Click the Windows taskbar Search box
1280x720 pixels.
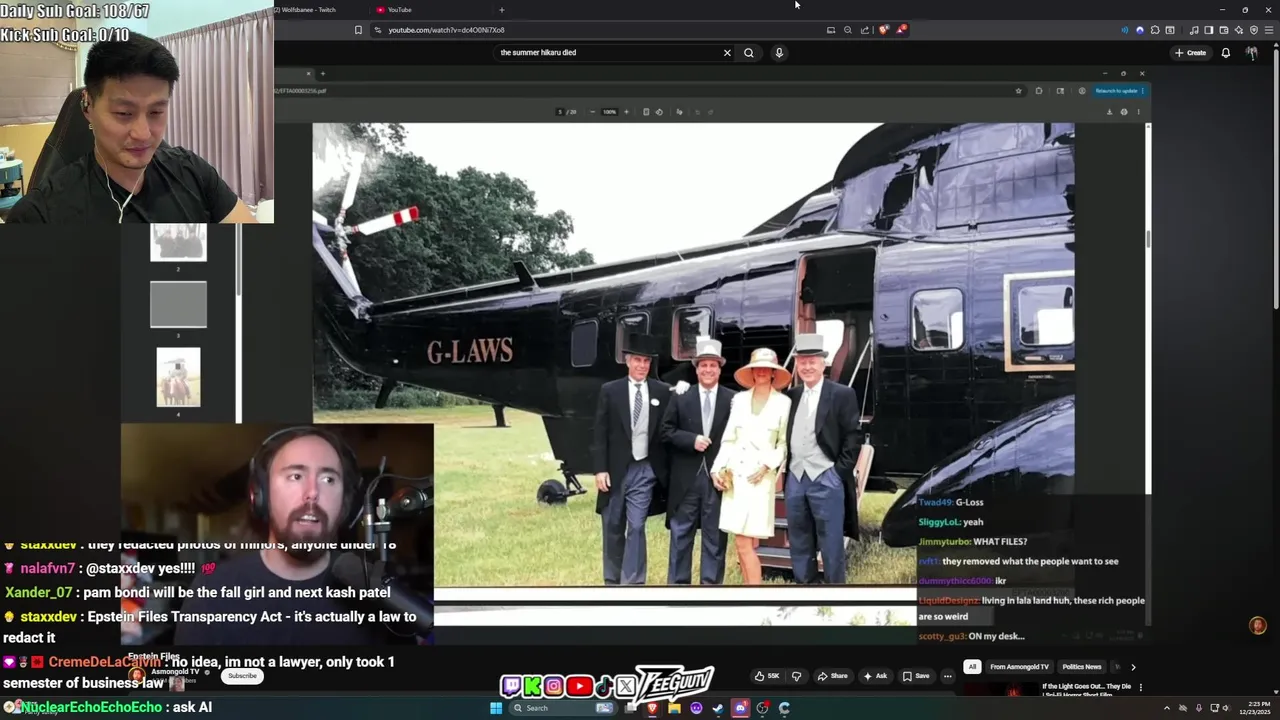563,708
